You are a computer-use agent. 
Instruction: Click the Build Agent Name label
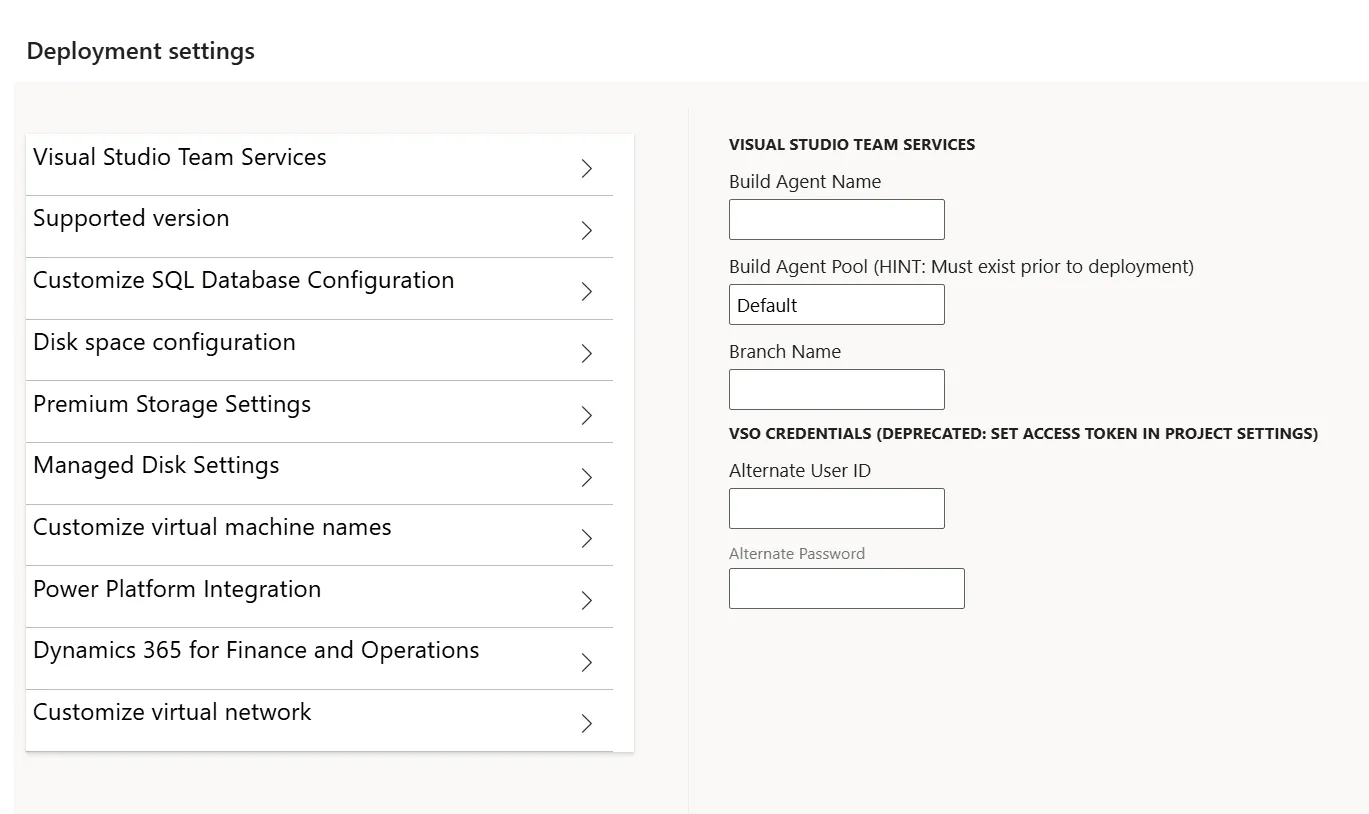click(805, 182)
